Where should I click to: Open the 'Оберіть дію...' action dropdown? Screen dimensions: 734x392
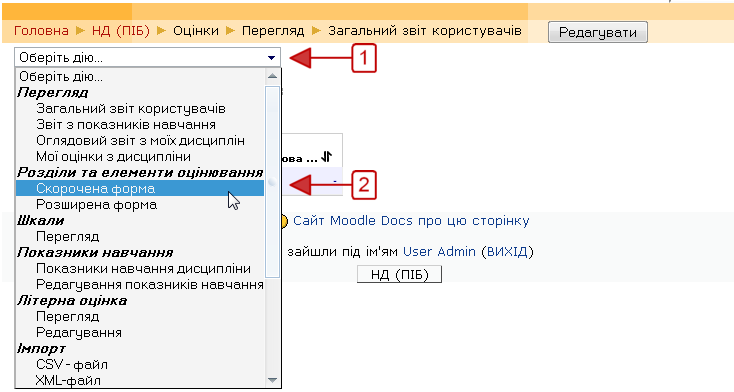147,58
